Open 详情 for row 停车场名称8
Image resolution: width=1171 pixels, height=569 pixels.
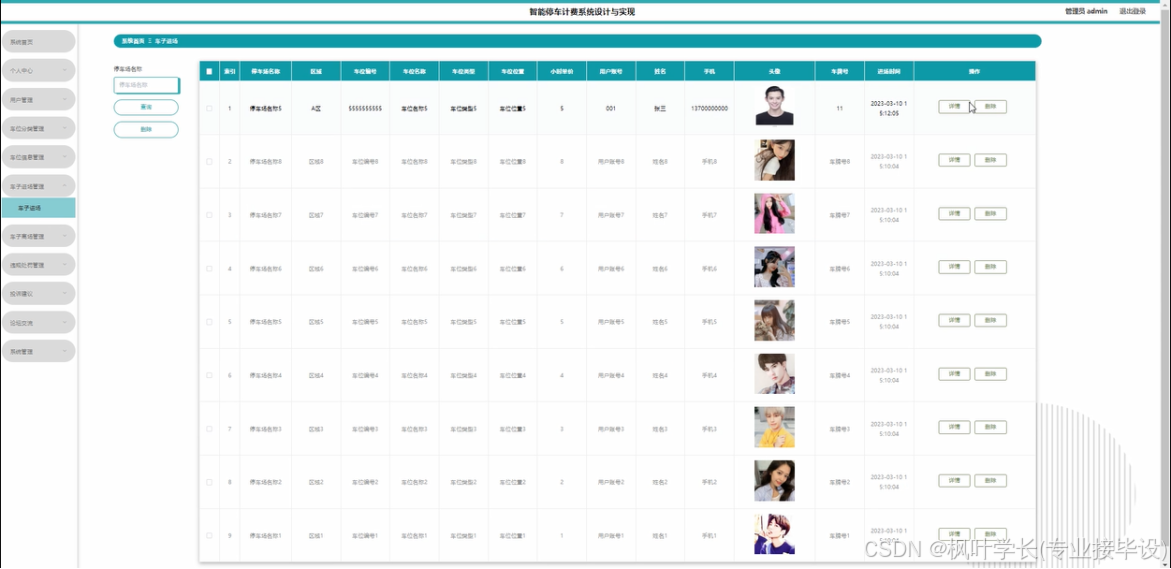tap(954, 160)
